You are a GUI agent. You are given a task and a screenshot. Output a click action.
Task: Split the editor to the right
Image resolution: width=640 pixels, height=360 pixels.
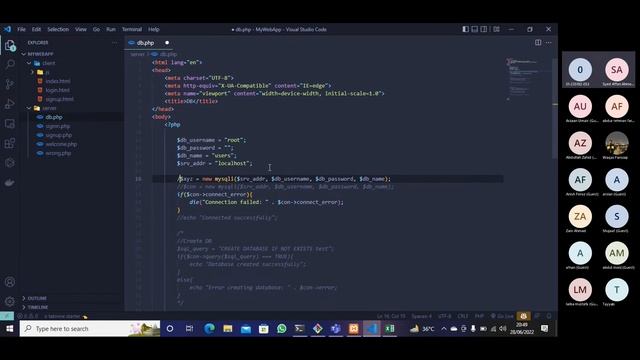(x=538, y=42)
